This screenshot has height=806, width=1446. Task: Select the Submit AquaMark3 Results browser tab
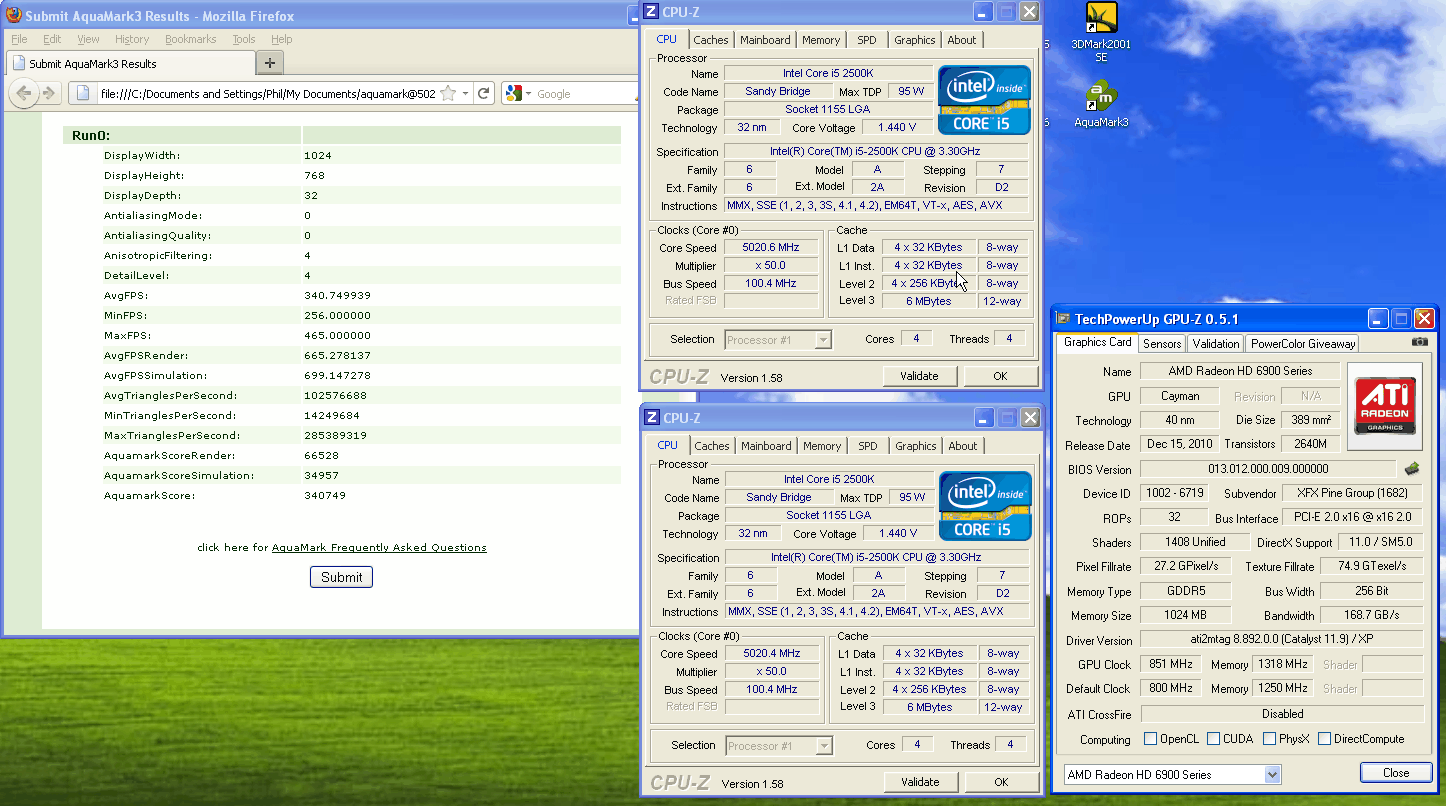tap(130, 63)
